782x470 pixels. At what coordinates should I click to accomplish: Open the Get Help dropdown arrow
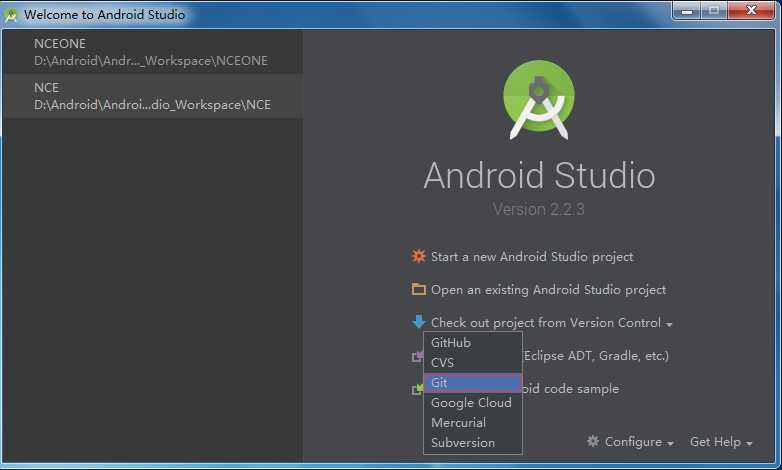tap(749, 443)
